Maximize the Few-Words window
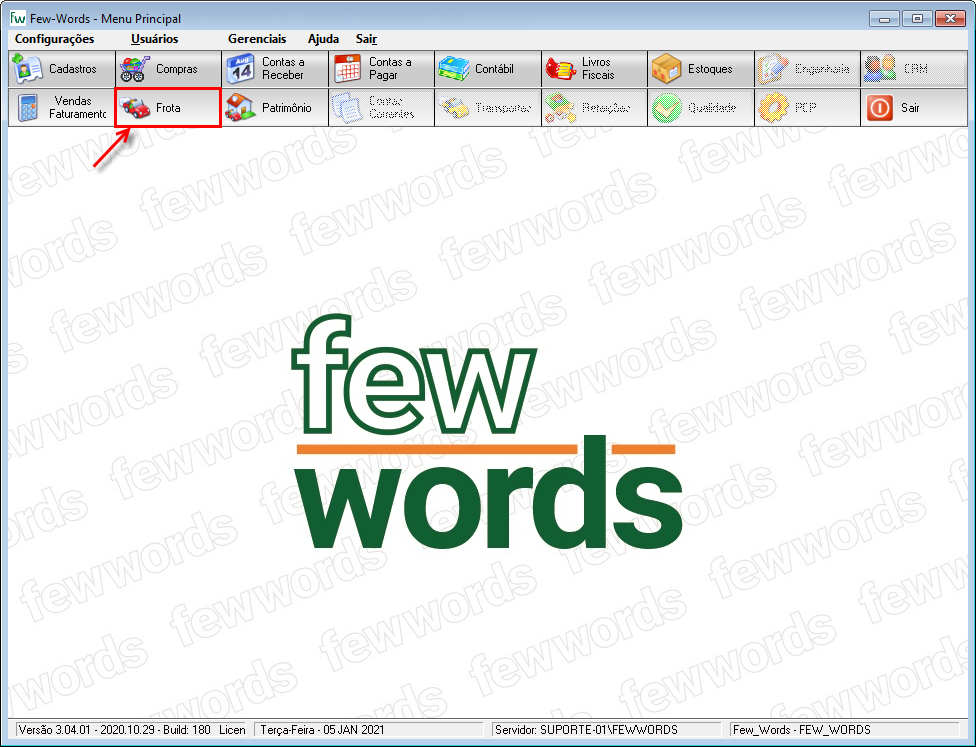Screen dimensions: 976x747 click(917, 18)
